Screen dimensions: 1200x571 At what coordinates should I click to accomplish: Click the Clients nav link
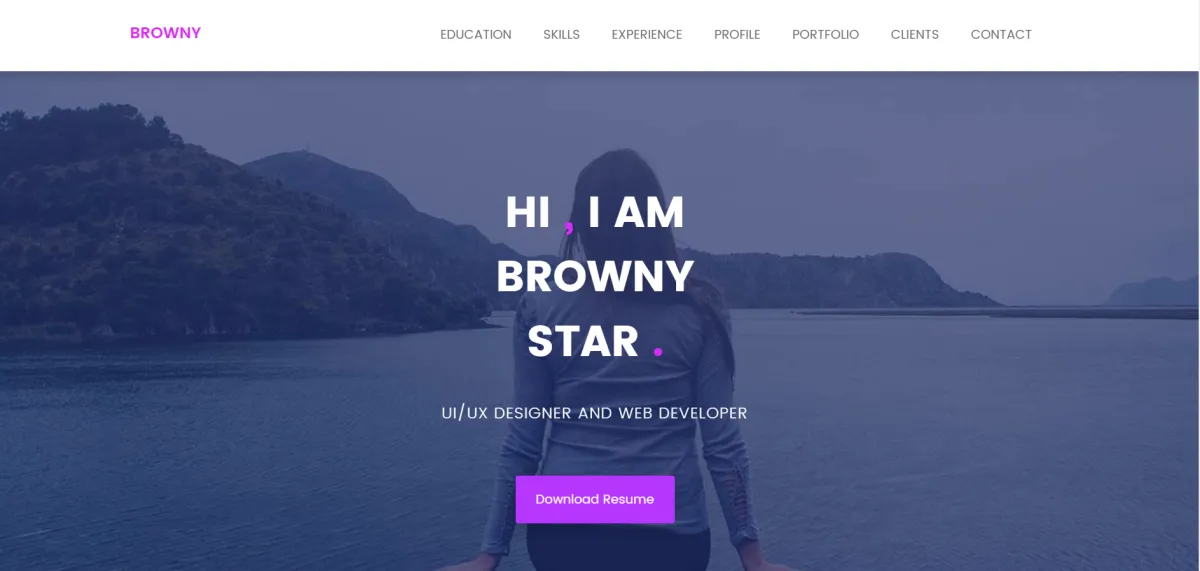click(x=915, y=34)
